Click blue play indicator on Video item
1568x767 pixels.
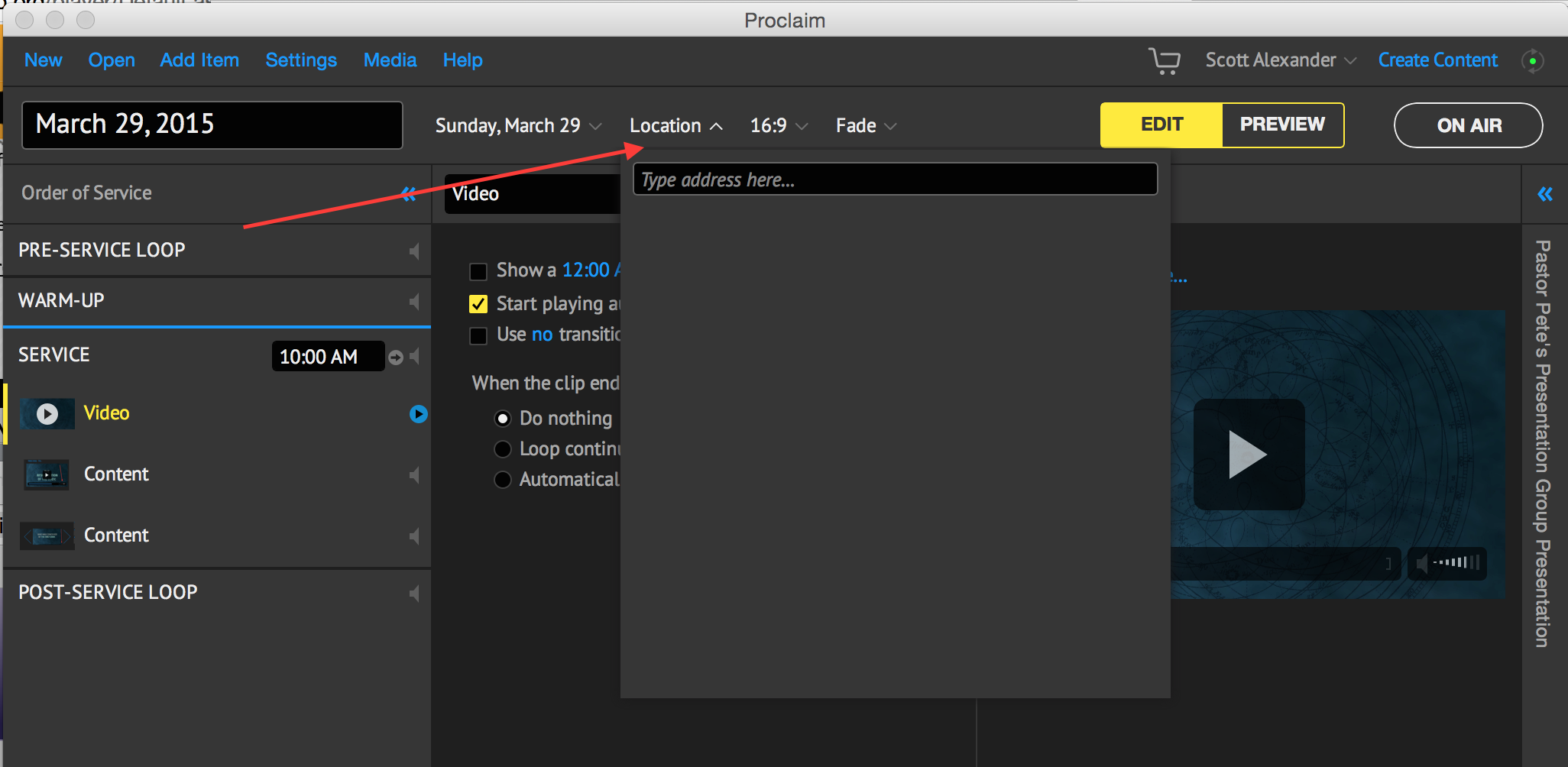click(x=418, y=414)
